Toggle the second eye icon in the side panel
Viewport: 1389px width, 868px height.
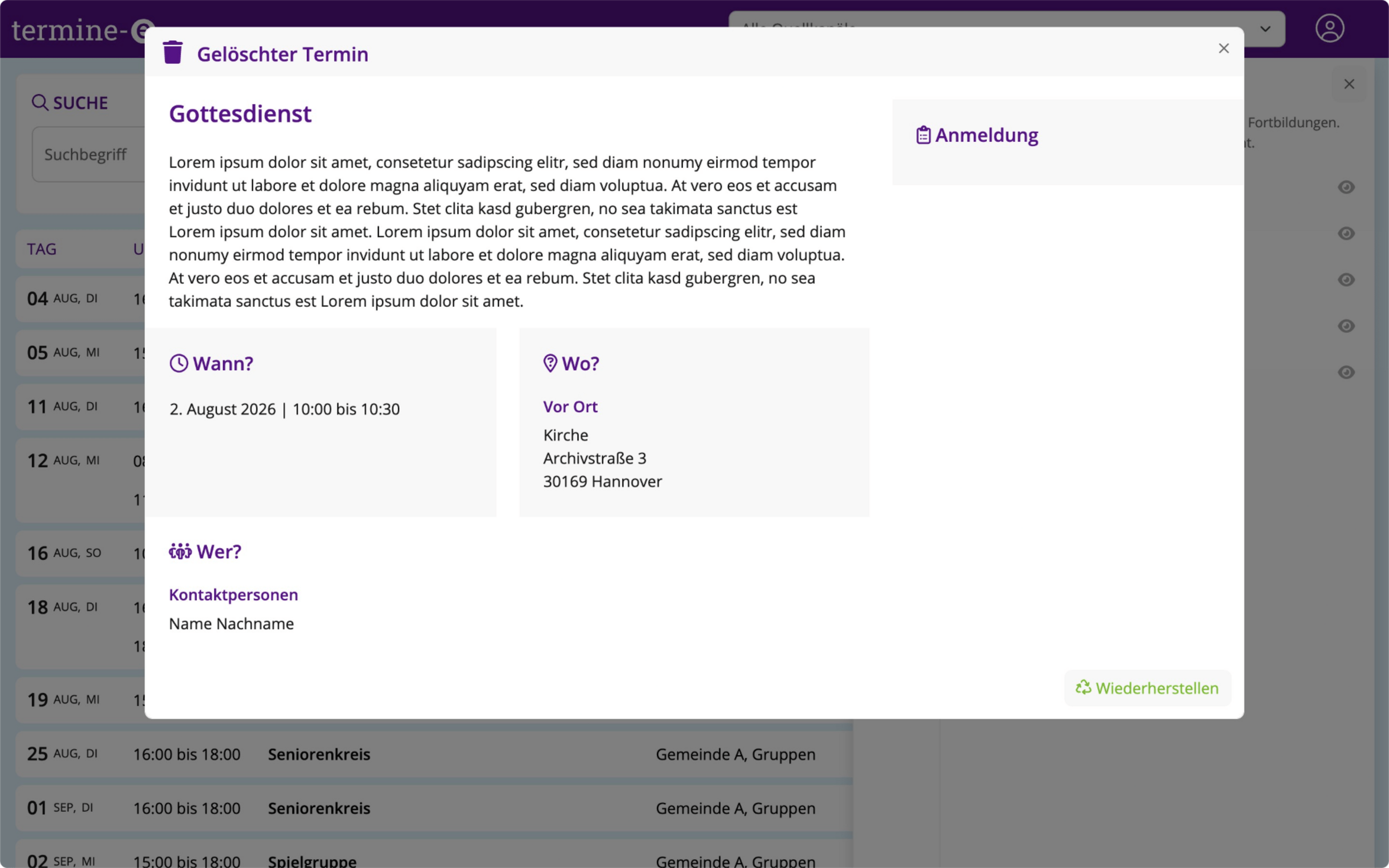(1346, 233)
